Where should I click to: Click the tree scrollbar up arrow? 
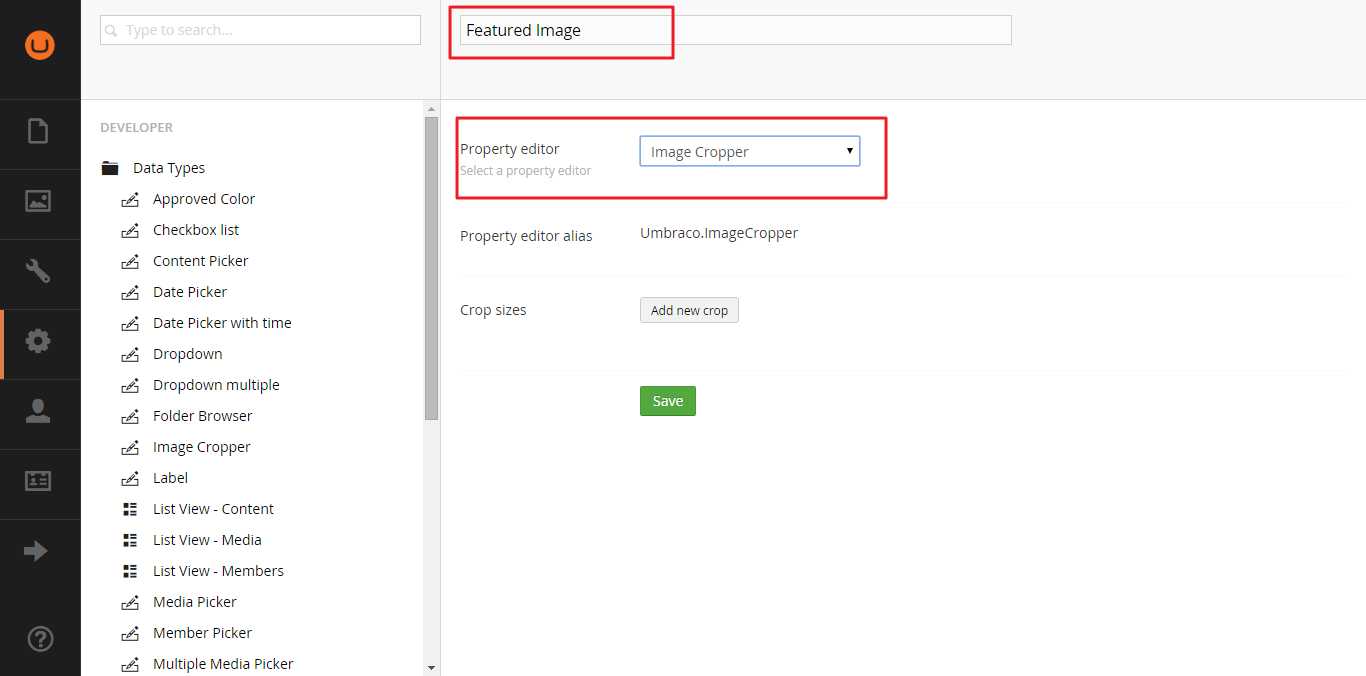tap(431, 109)
